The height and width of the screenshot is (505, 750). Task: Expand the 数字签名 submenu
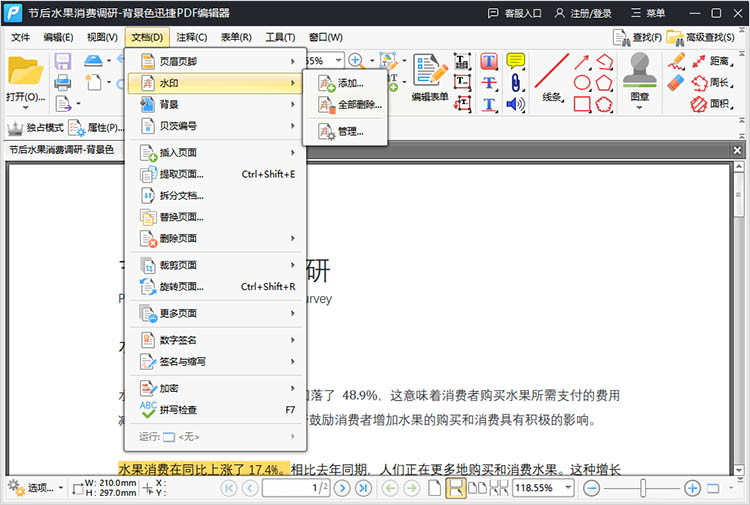coord(215,340)
